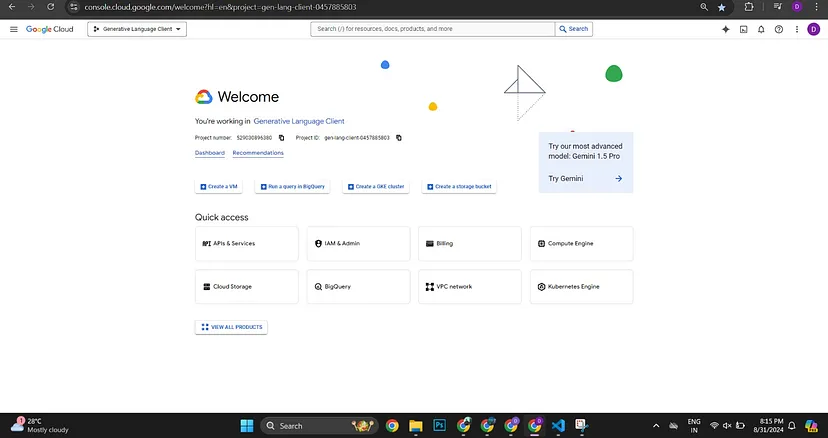This screenshot has height=438, width=828.
Task: Switch to the Recommendations tab
Action: pyautogui.click(x=258, y=153)
